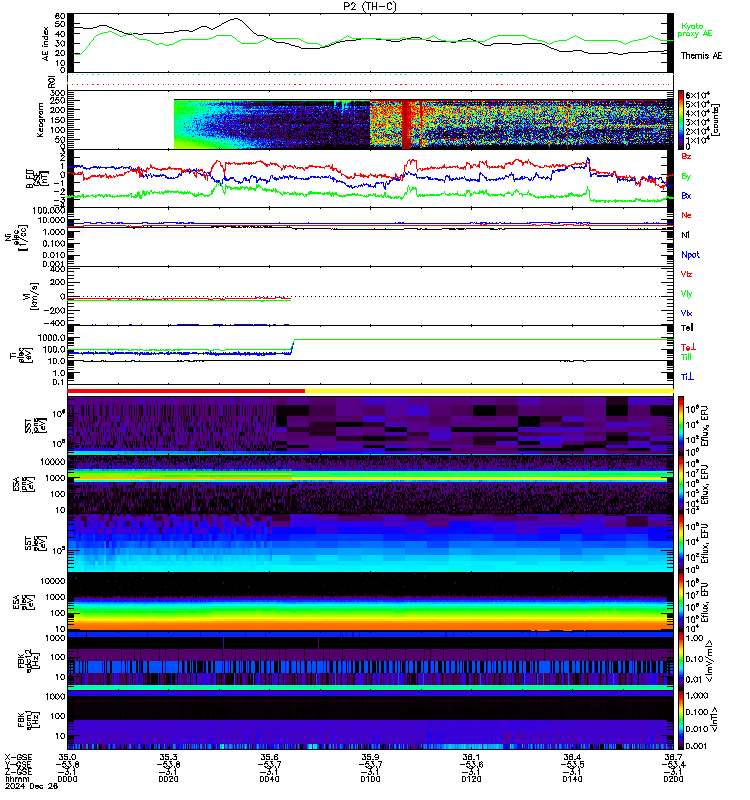Screen dimensions: 750x800
Task: Select the black Te parallel legend label
Action: point(687,328)
